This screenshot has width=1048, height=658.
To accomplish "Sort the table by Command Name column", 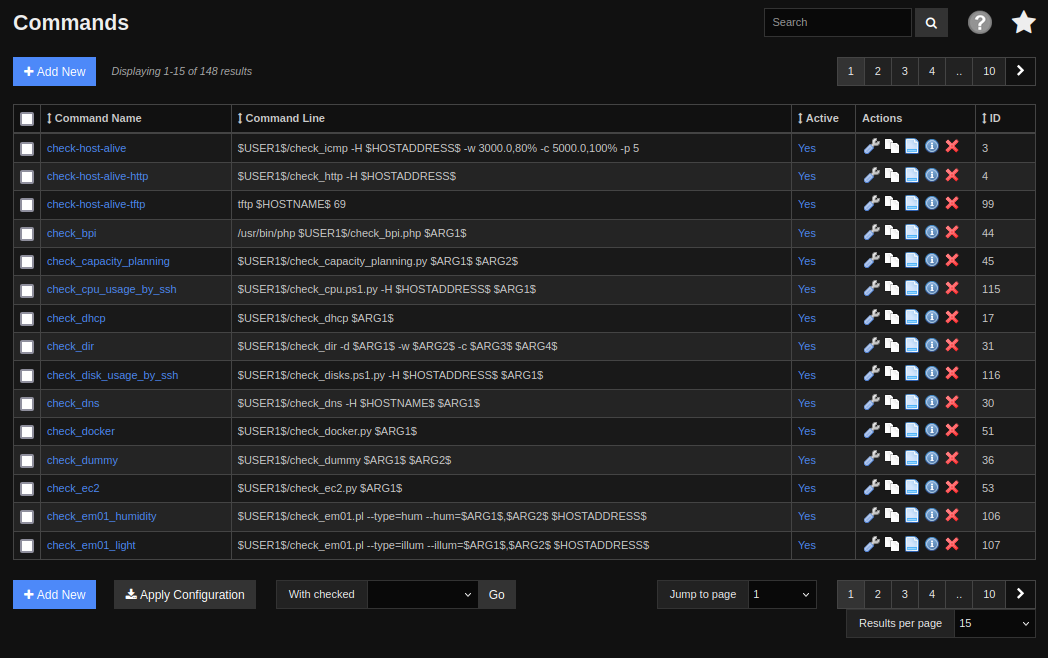I will click(97, 118).
